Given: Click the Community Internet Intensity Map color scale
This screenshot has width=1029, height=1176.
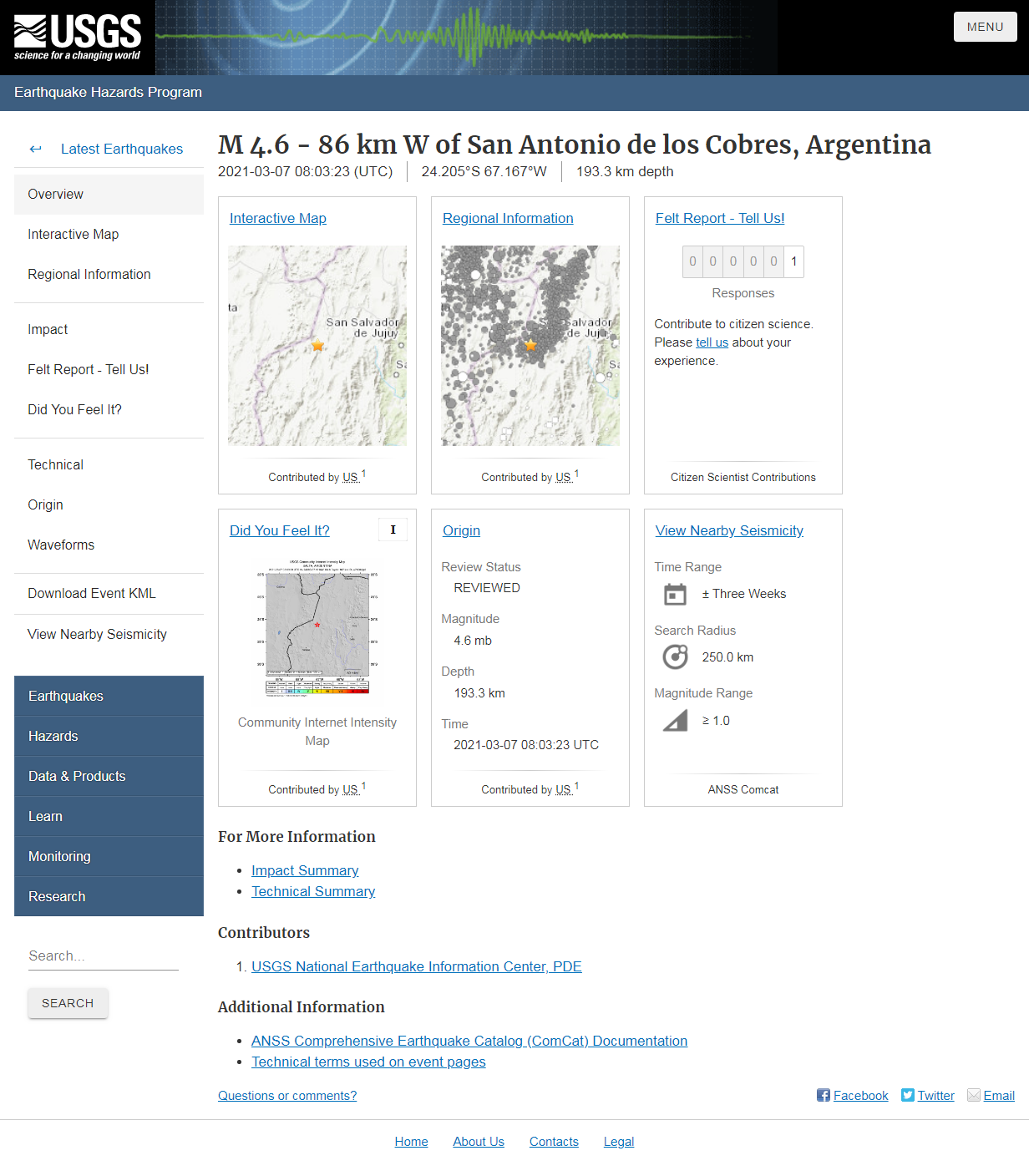Looking at the screenshot, I should (317, 692).
